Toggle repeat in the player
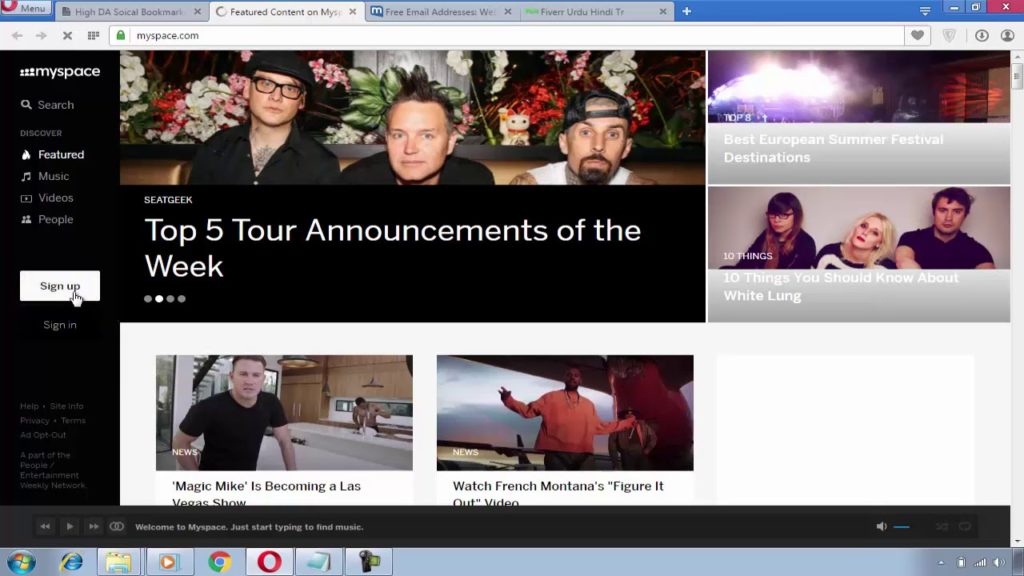Screen dimensions: 1024x576 pos(965,526)
